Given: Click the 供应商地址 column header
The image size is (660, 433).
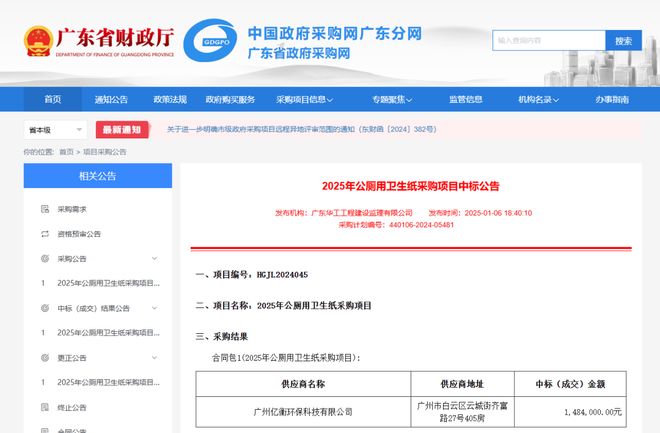Looking at the screenshot, I should click(462, 384).
